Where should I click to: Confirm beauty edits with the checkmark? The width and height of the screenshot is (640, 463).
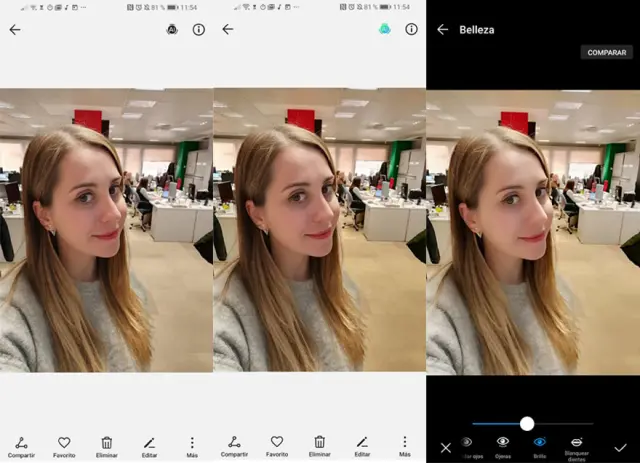click(x=620, y=447)
